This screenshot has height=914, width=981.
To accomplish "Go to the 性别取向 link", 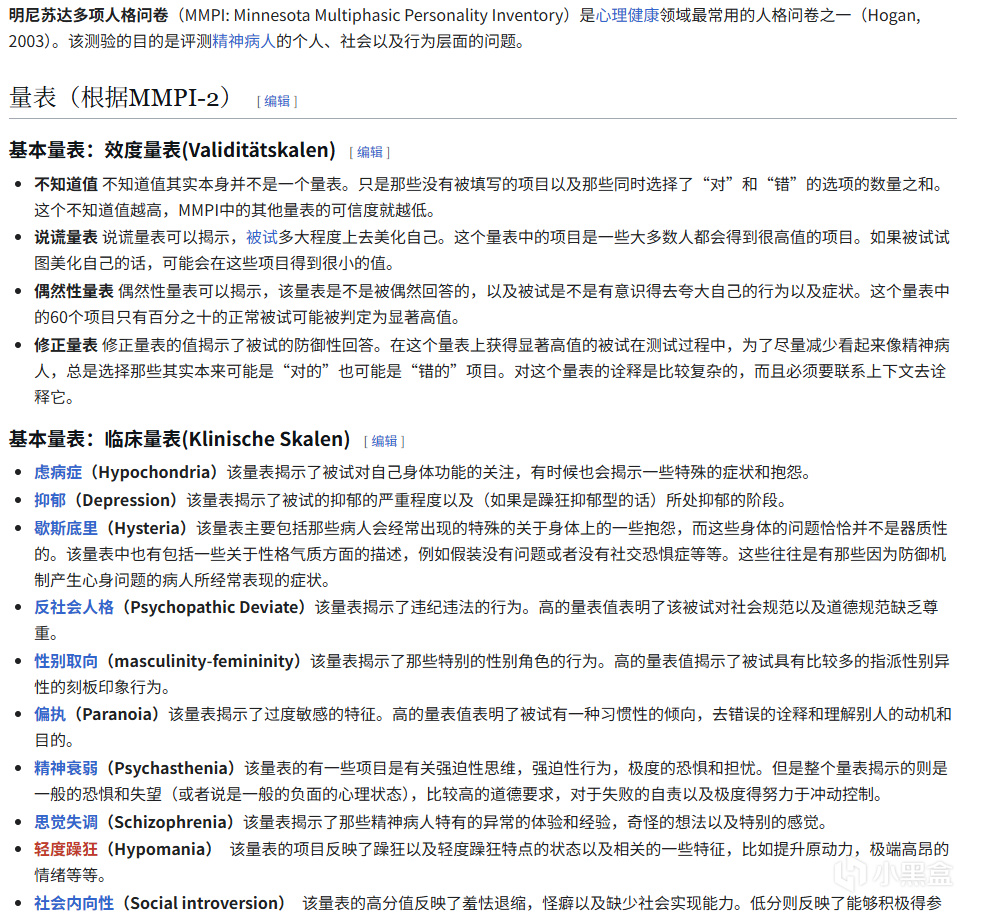I will pyautogui.click(x=66, y=661).
